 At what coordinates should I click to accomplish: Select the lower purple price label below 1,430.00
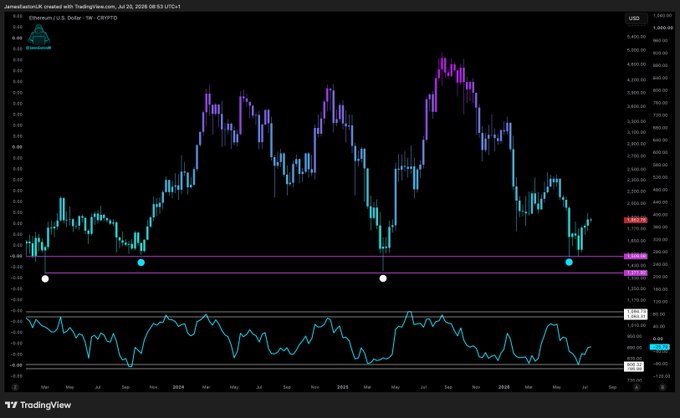click(635, 273)
